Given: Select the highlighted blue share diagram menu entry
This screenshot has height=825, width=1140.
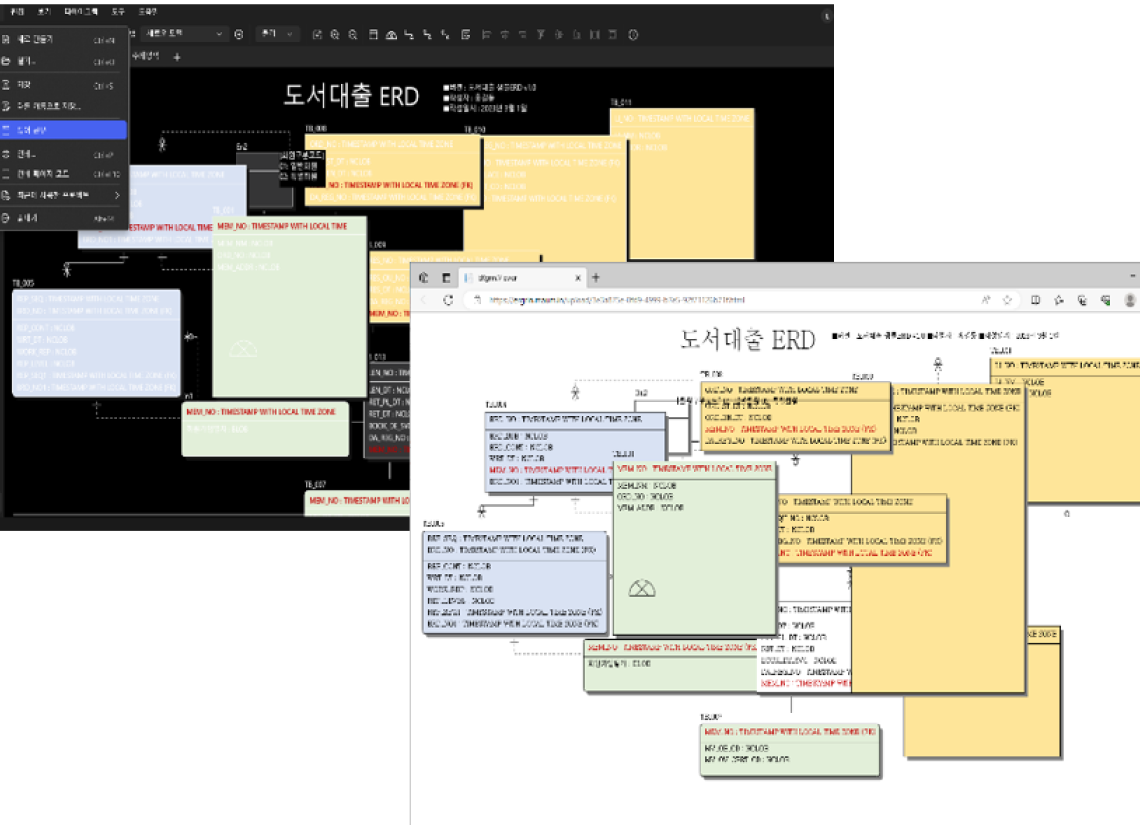Looking at the screenshot, I should (x=64, y=130).
